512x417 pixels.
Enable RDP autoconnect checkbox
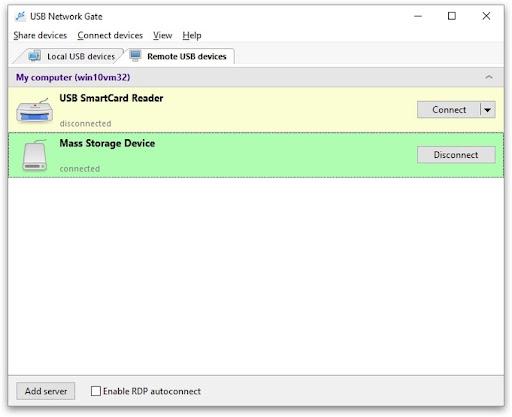click(96, 391)
